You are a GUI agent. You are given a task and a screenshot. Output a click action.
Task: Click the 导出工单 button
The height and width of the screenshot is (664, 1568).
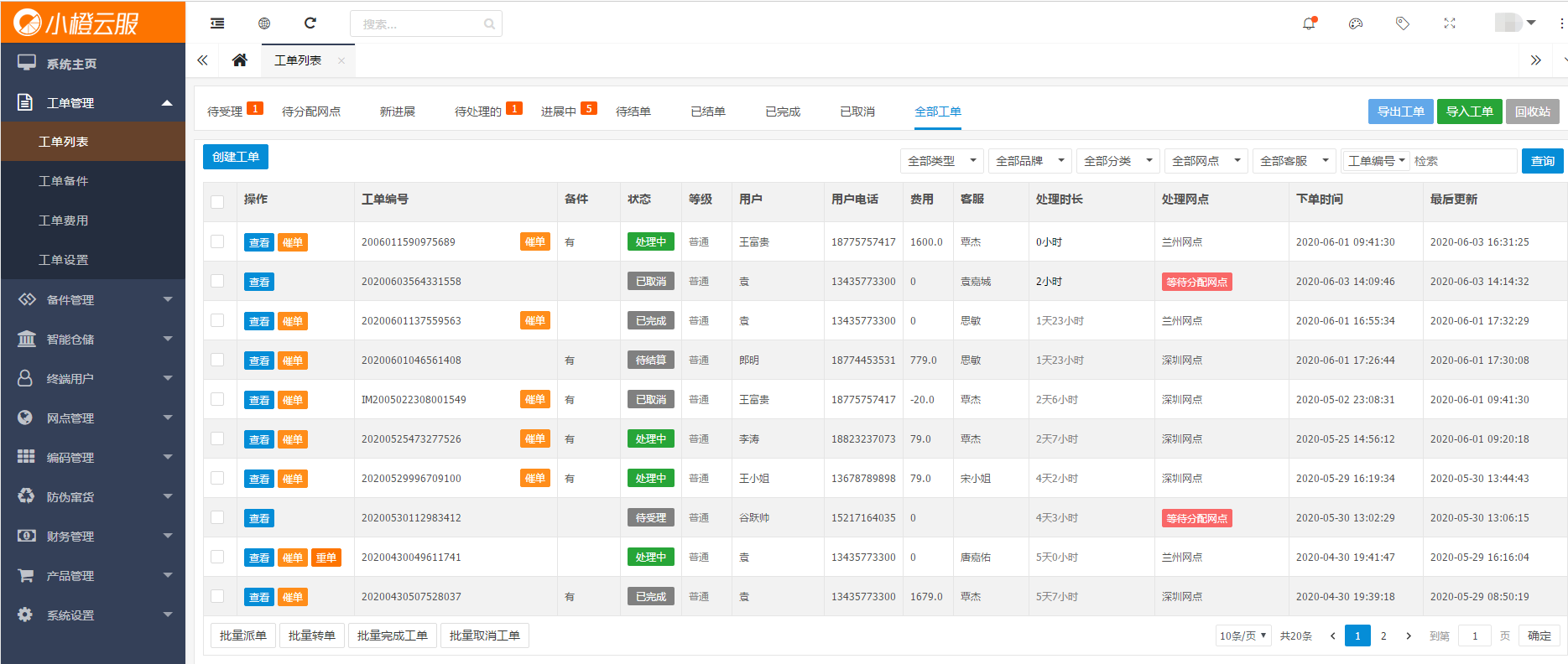pos(1401,112)
